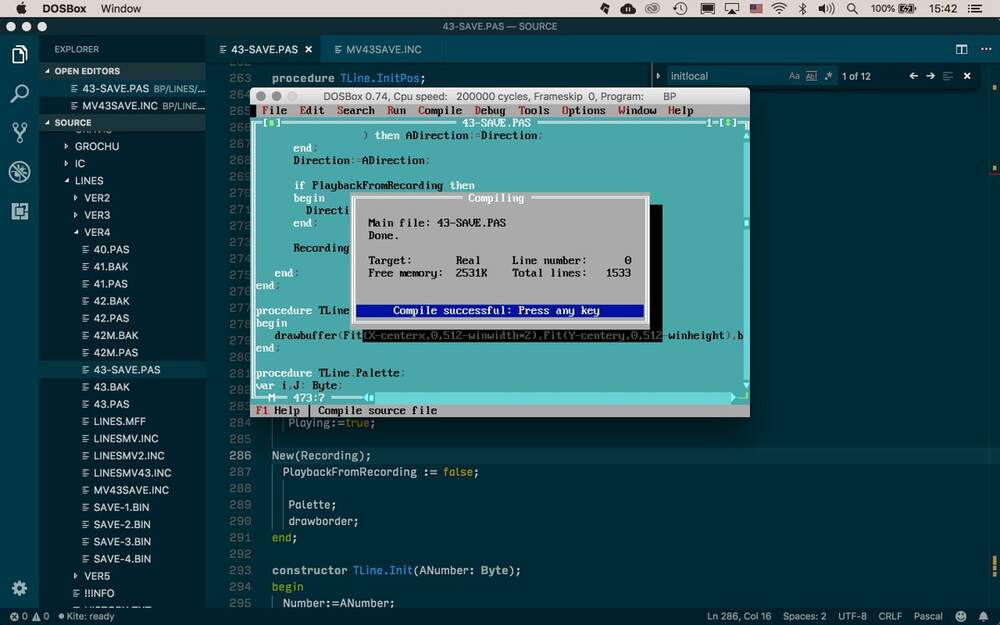Screen dimensions: 1000x625
Task: Change language mode via Pascal
Action: 928,616
